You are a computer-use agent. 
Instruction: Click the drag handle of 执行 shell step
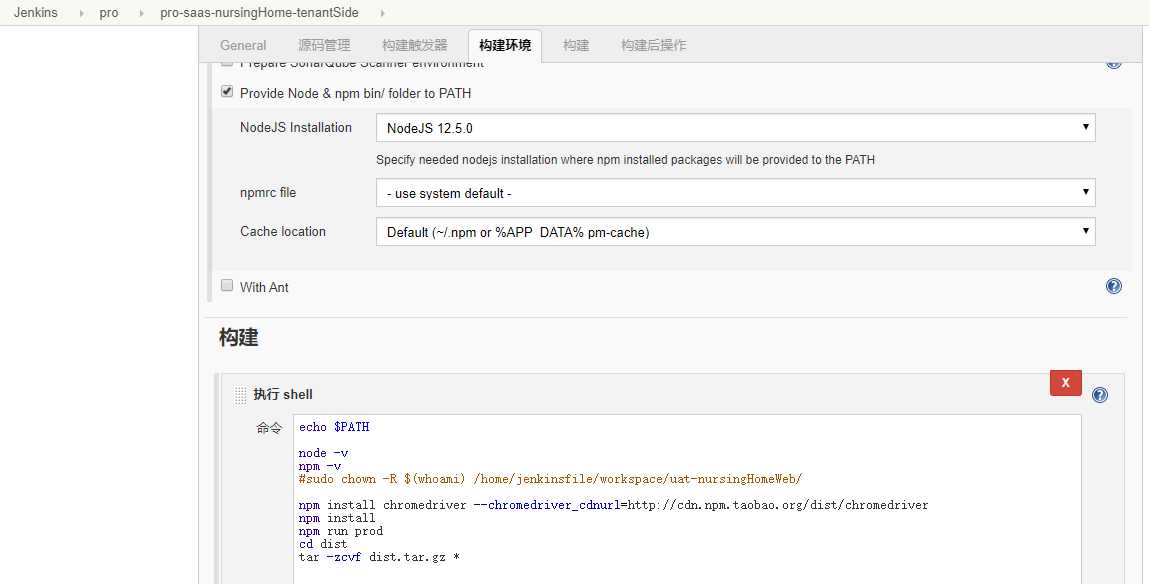point(240,395)
